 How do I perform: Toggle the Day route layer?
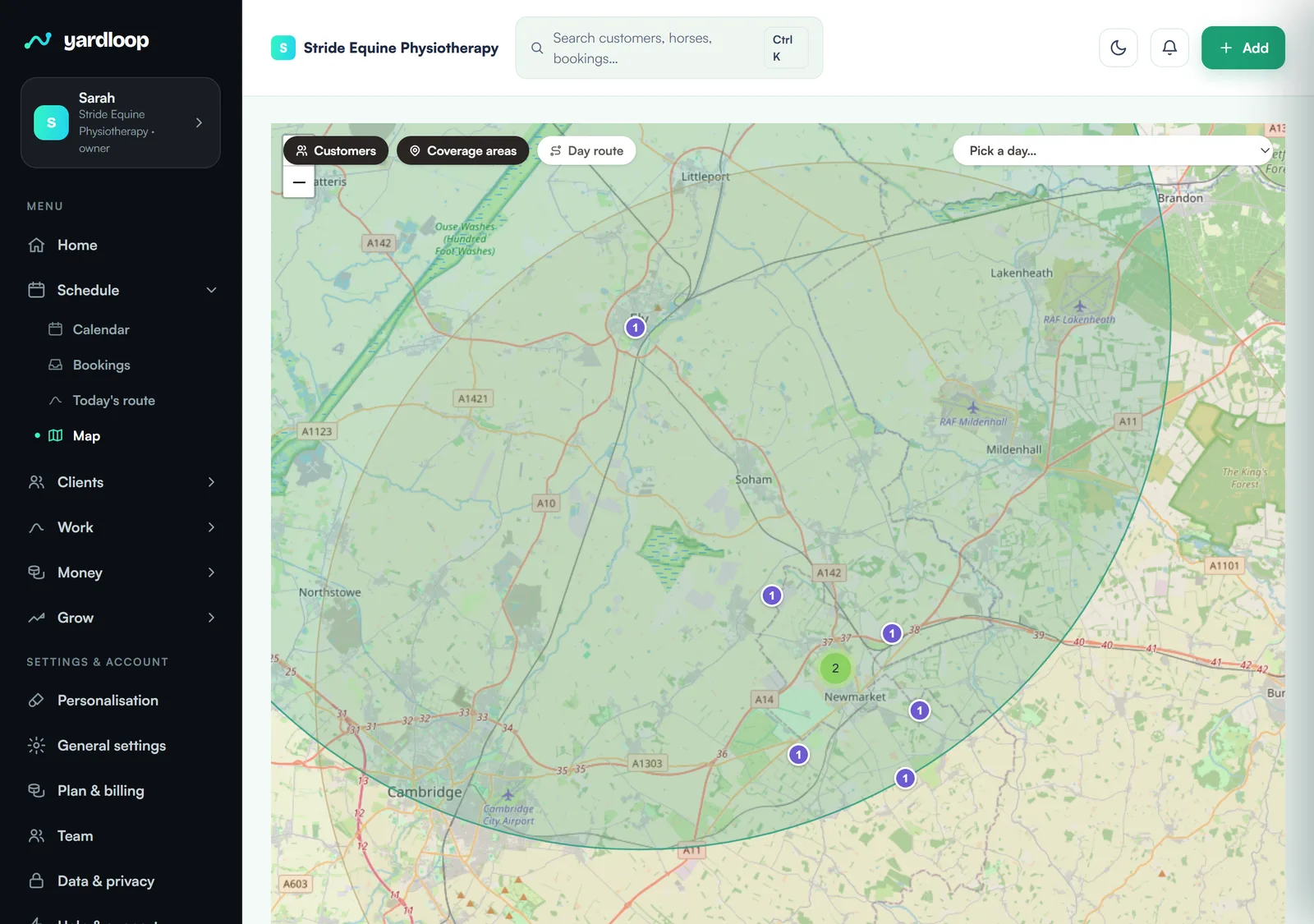586,150
